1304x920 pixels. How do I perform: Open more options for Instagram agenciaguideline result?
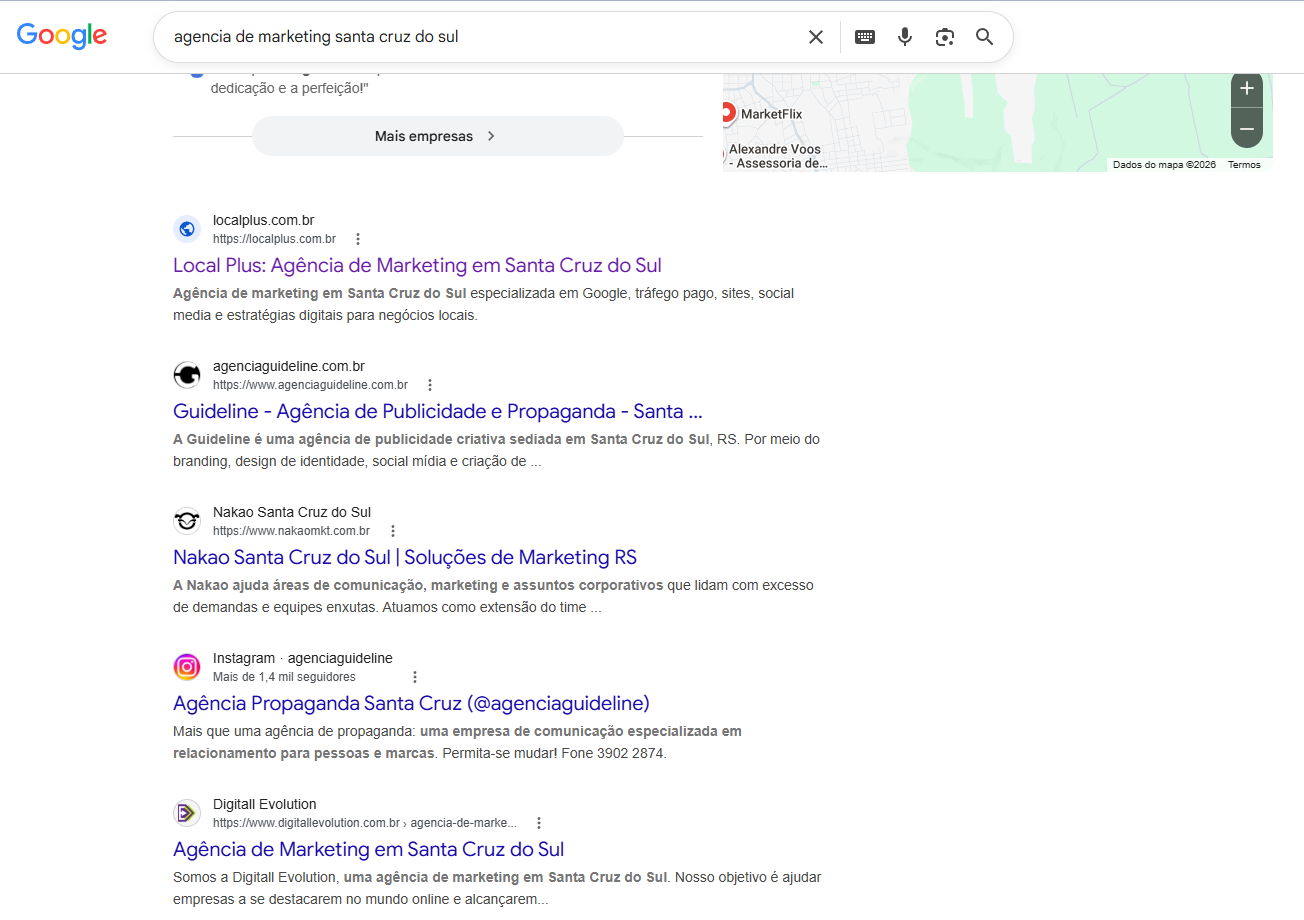coord(415,677)
